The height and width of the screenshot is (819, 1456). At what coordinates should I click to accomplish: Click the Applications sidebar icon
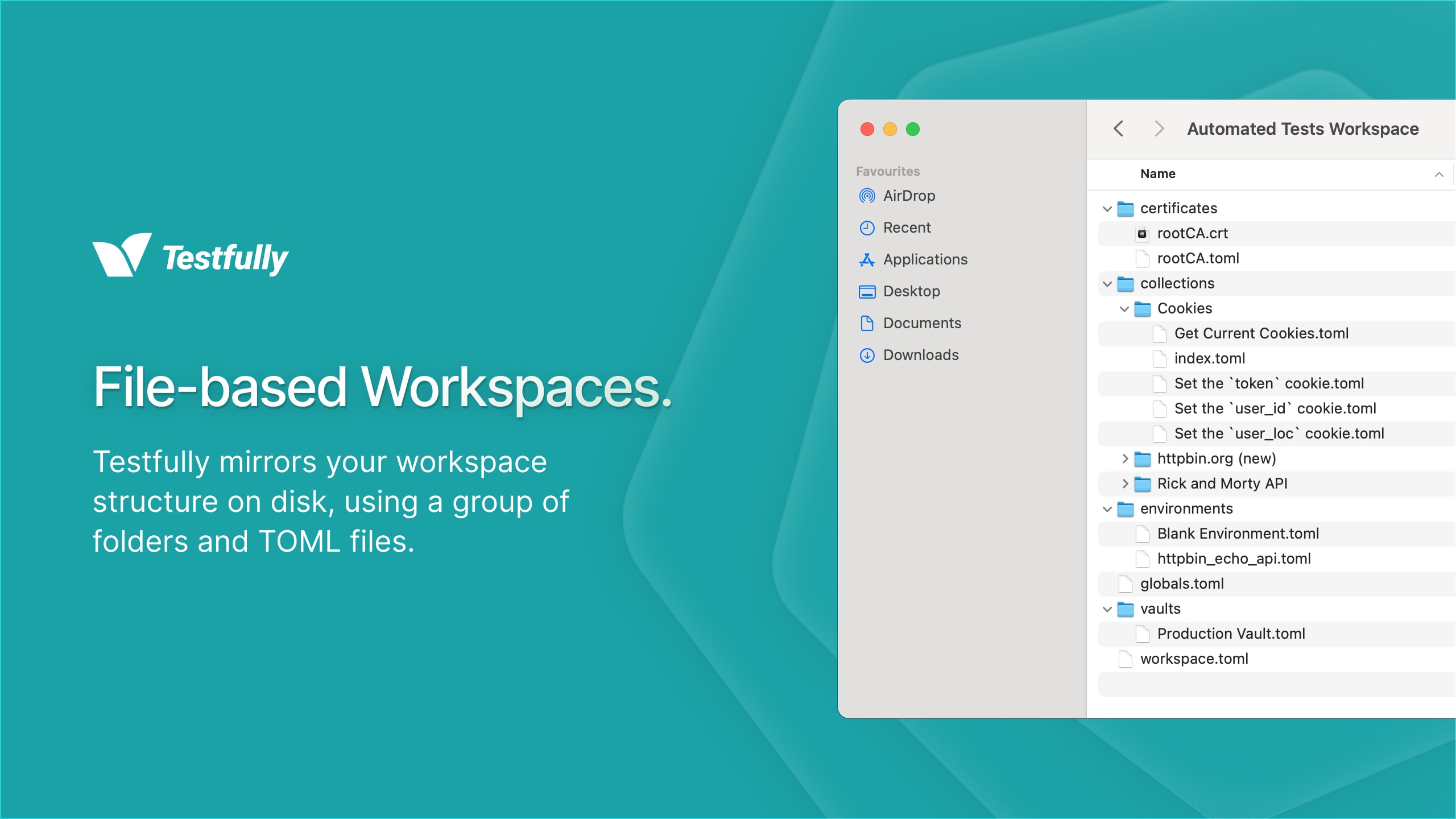pos(867,259)
